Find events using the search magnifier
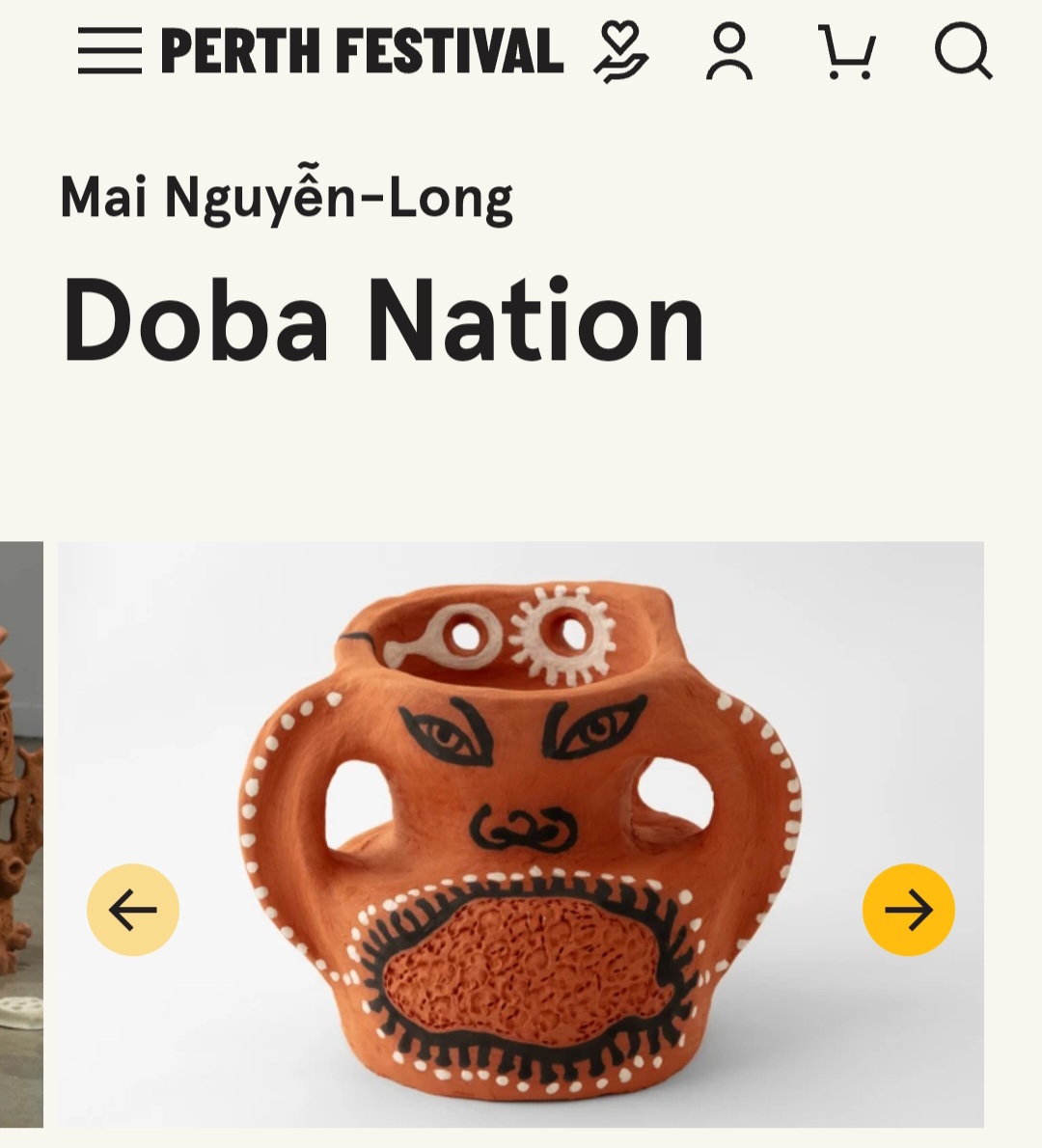 (x=964, y=50)
